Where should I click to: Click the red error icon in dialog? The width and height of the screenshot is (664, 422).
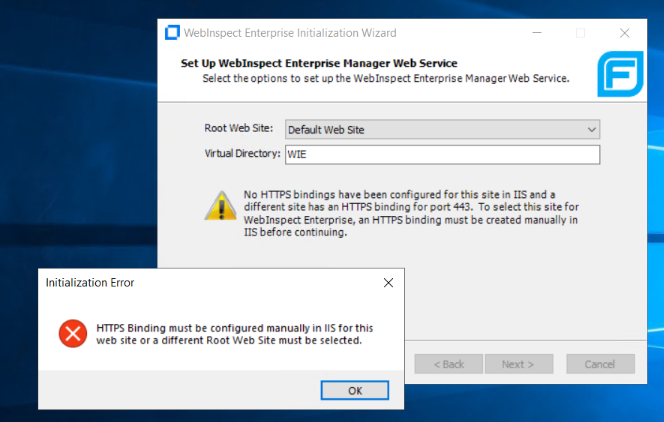(73, 334)
